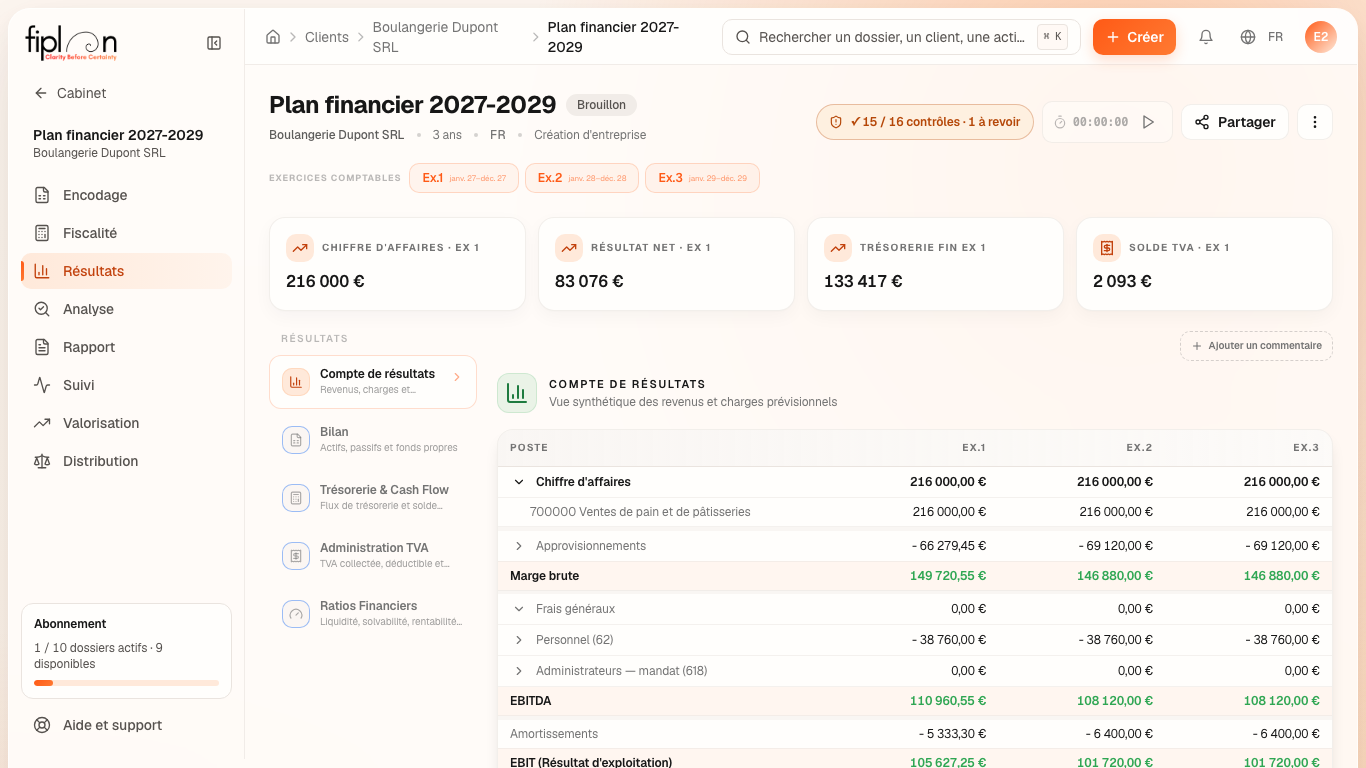Change language with the FR selector
Image resolution: width=1366 pixels, height=768 pixels.
(1262, 37)
